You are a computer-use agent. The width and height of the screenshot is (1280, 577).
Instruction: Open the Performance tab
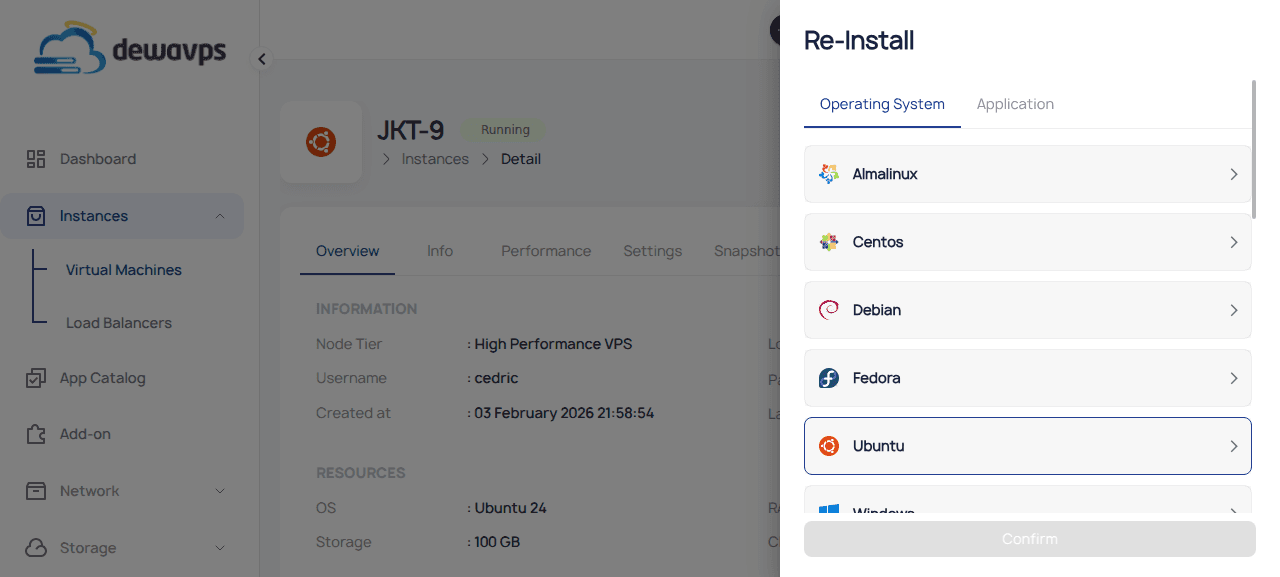pyautogui.click(x=546, y=251)
